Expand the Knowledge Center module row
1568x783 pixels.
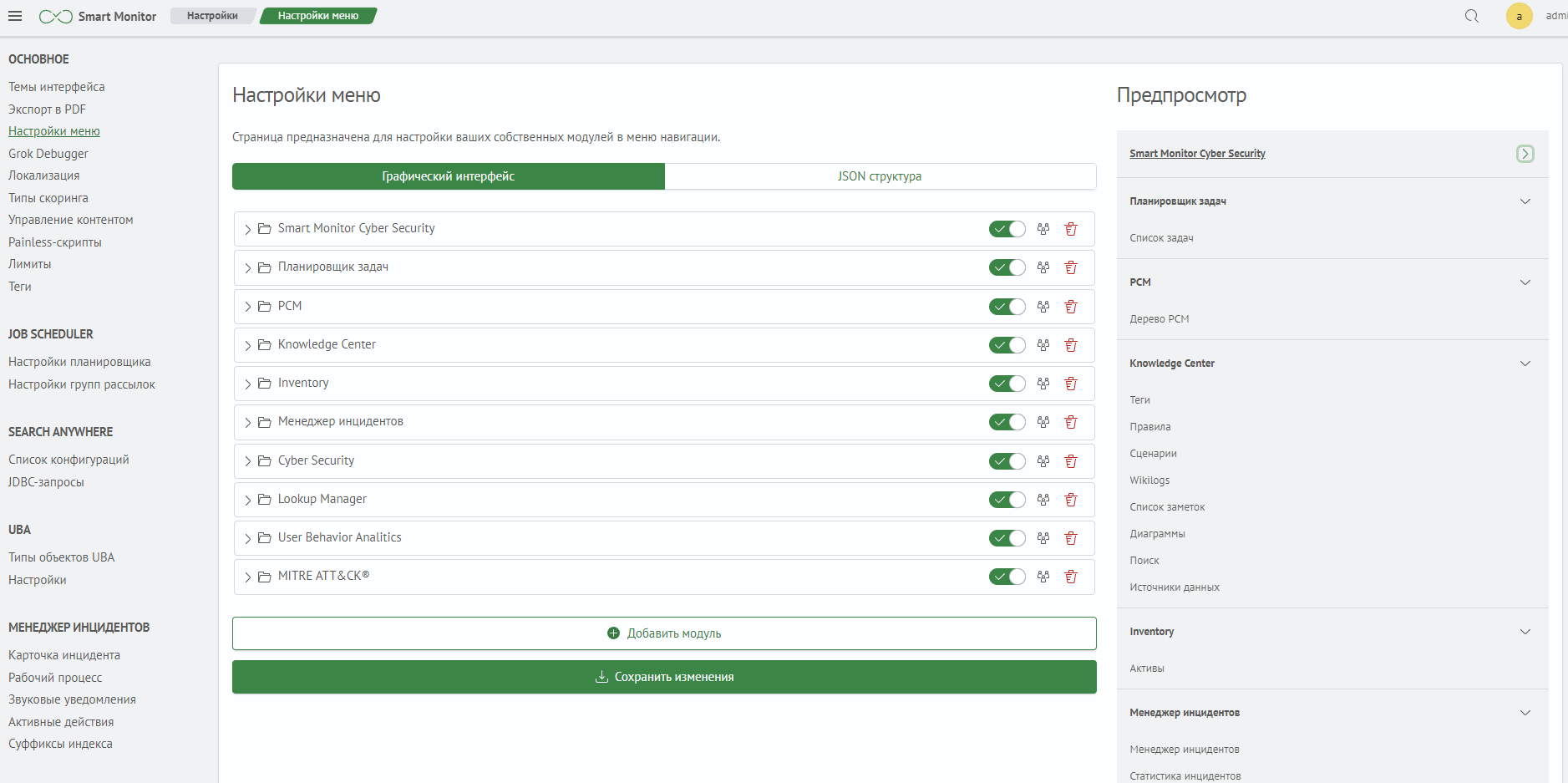[x=248, y=345]
